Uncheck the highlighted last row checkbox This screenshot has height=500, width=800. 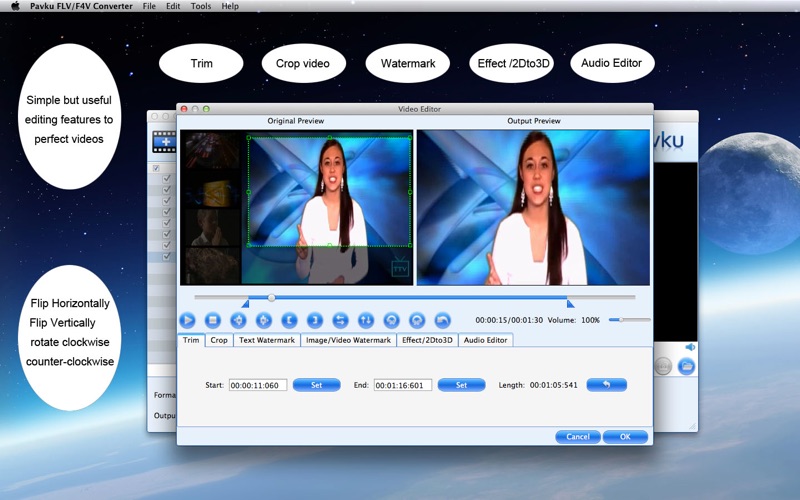(166, 256)
